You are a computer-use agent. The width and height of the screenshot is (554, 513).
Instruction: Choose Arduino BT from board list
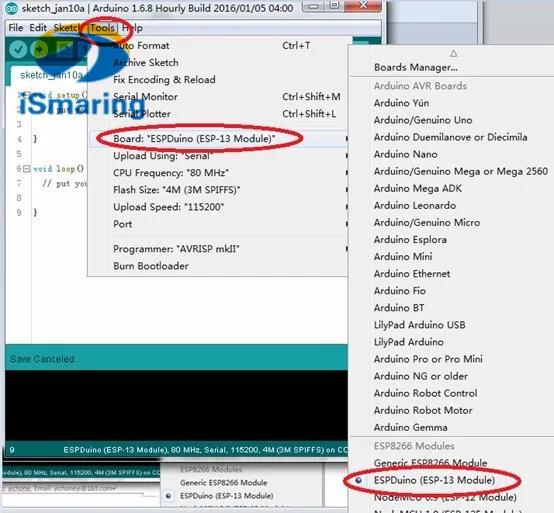(x=399, y=308)
